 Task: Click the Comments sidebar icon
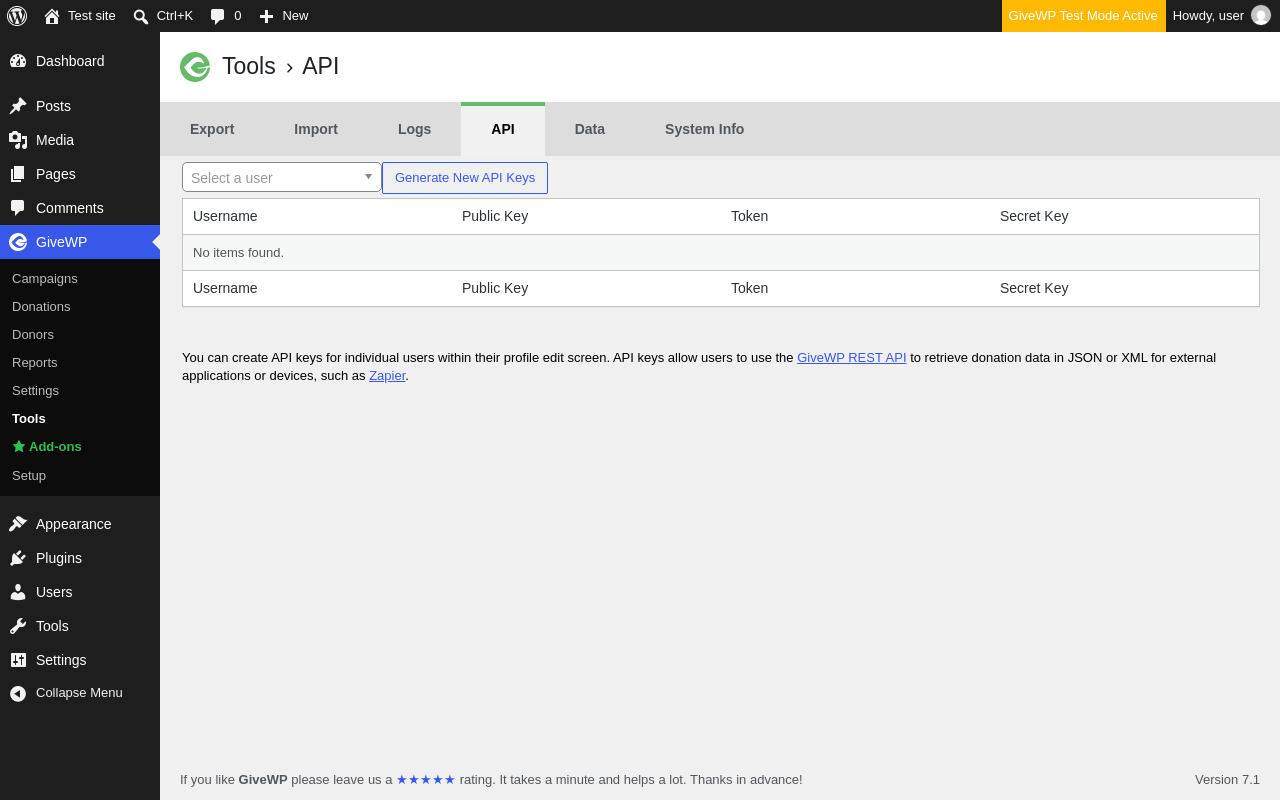[18, 208]
